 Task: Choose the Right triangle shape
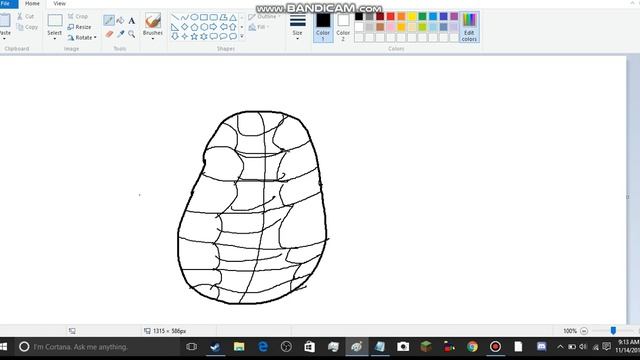[x=175, y=27]
